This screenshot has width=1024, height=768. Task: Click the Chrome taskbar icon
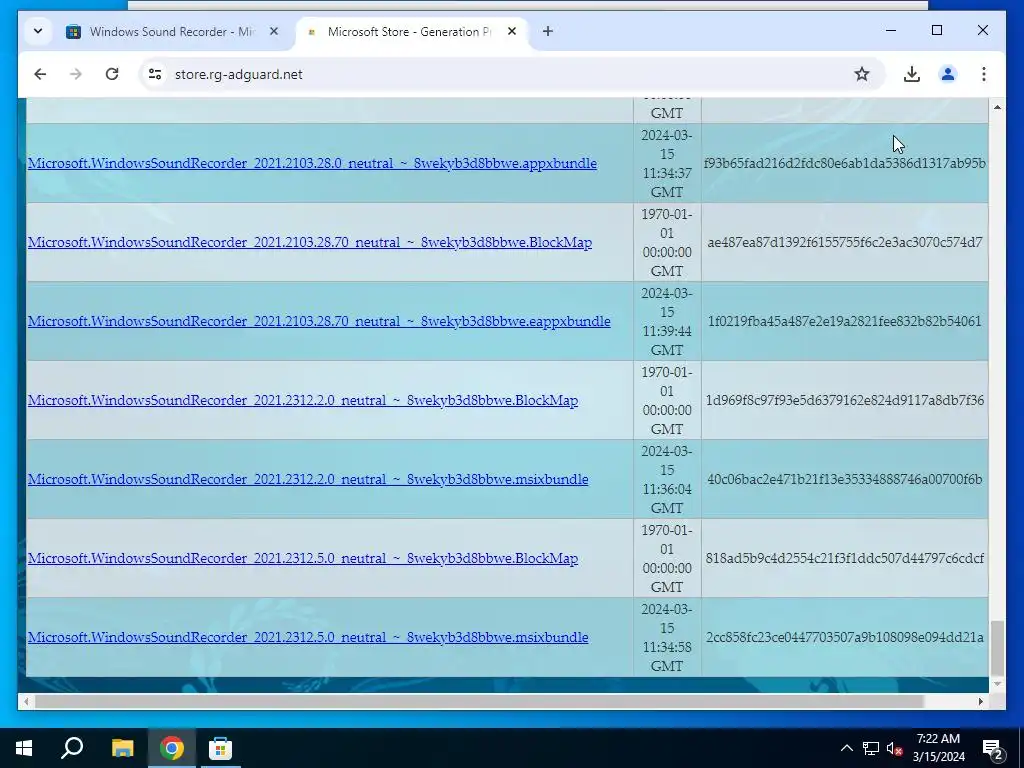172,748
